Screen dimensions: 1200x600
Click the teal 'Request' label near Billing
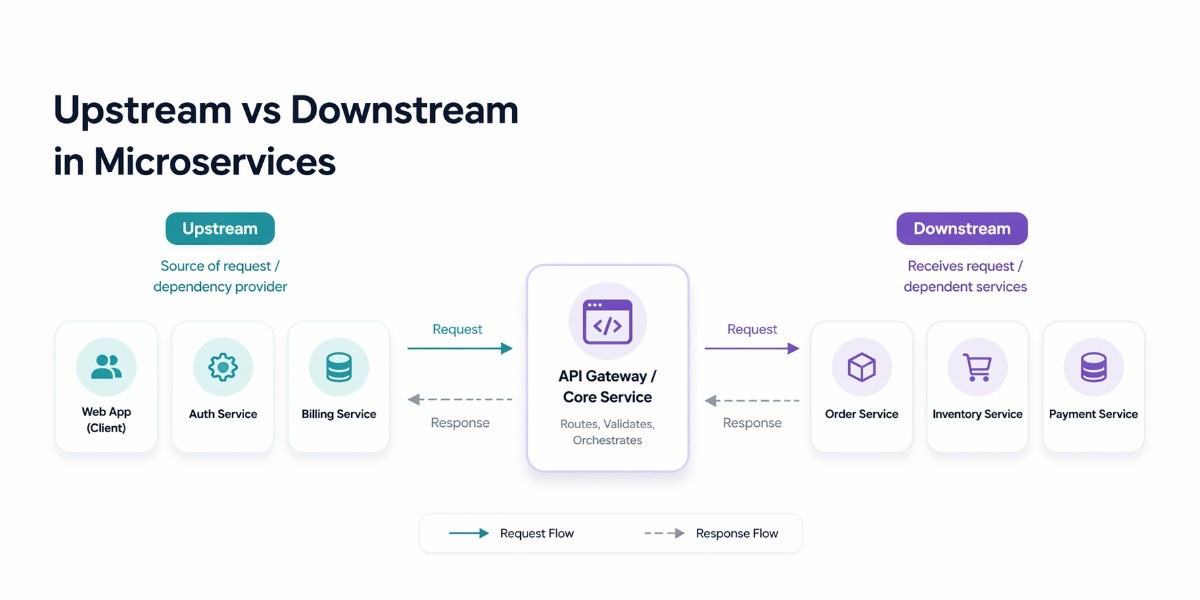tap(457, 329)
